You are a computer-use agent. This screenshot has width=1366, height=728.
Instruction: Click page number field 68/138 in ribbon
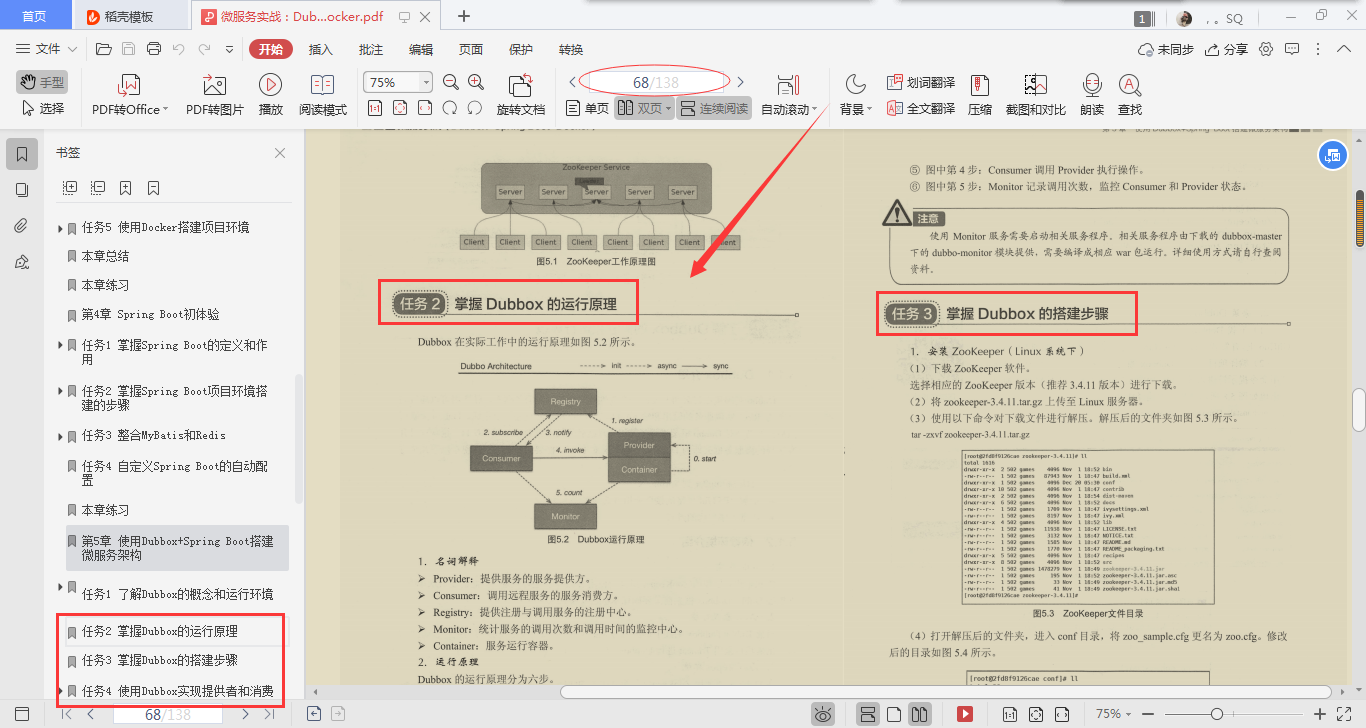point(655,83)
